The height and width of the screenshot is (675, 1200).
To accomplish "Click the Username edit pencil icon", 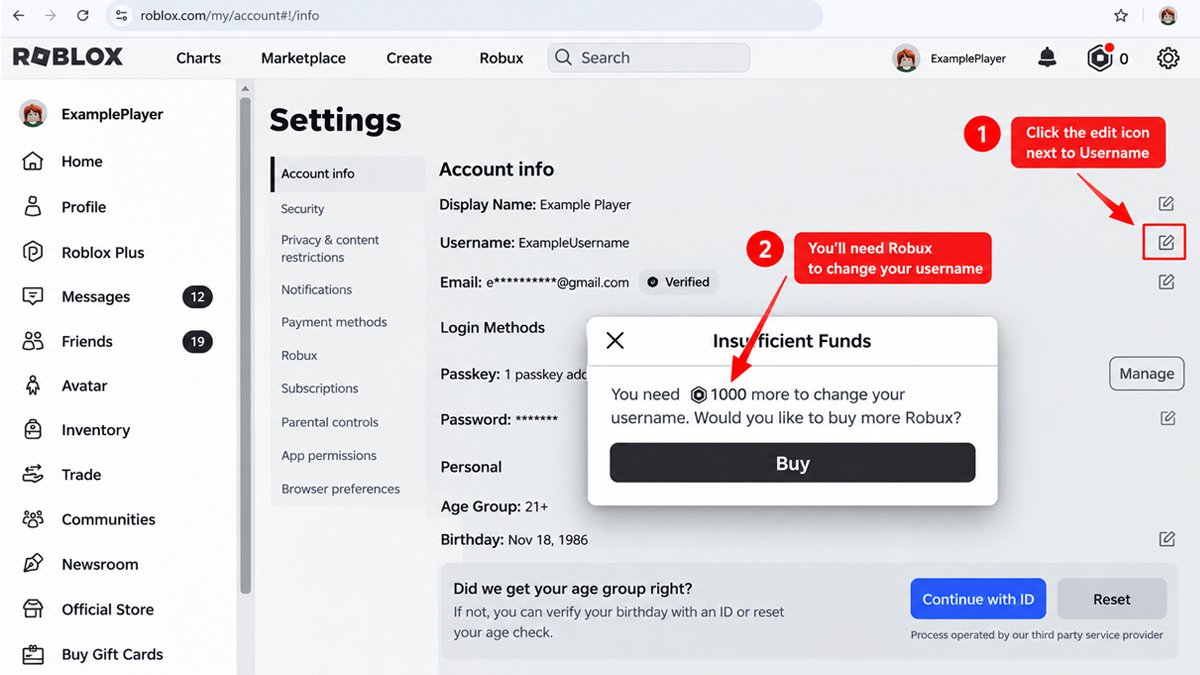I will [x=1166, y=242].
